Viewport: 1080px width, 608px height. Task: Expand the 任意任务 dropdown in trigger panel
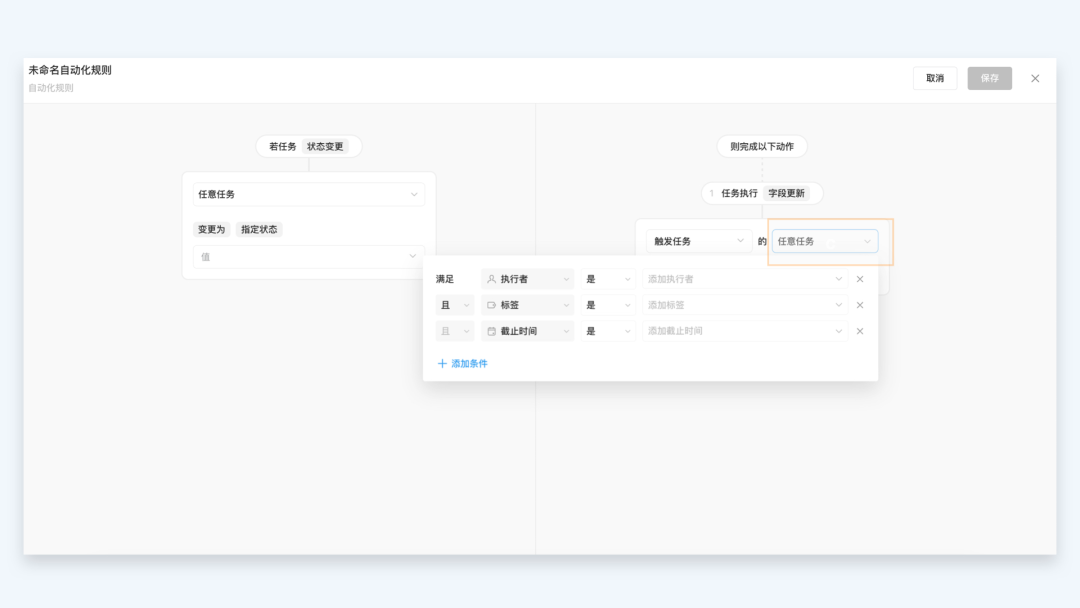tap(308, 195)
